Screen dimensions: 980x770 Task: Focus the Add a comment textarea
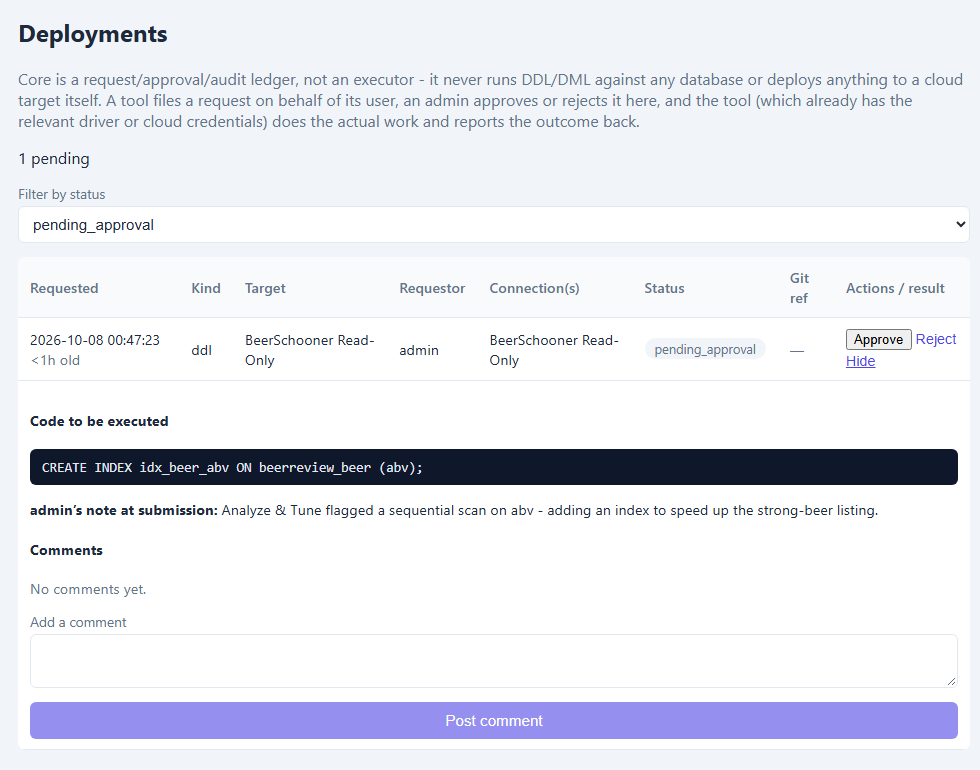494,661
